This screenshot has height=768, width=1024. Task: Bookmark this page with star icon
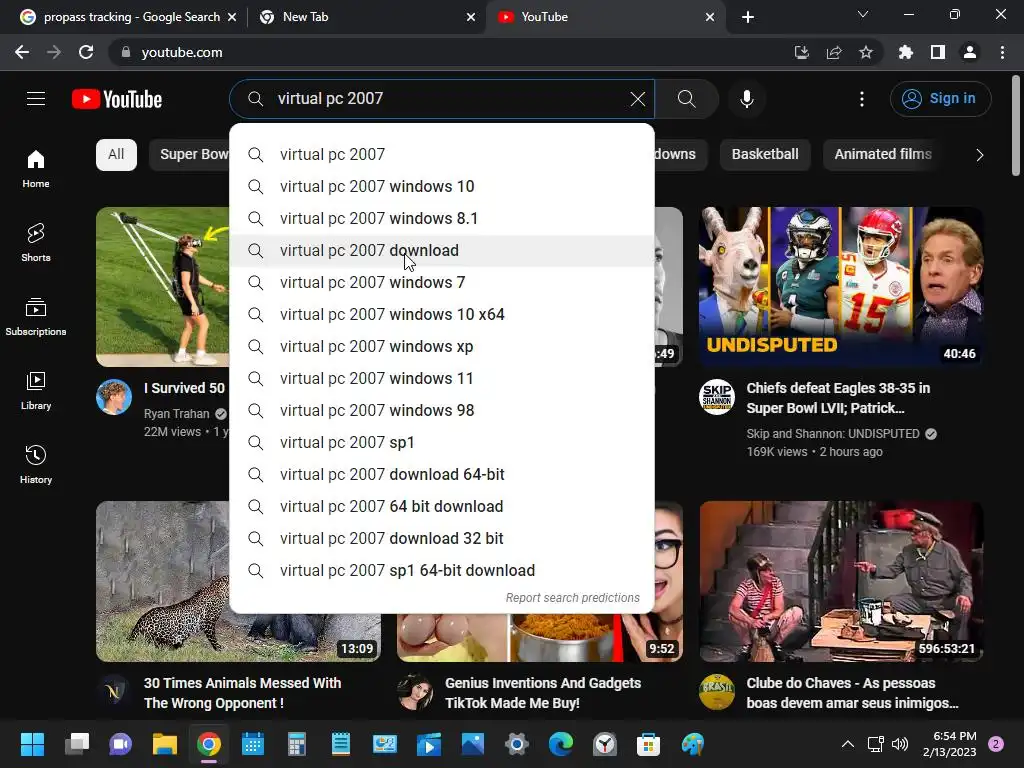pos(866,52)
